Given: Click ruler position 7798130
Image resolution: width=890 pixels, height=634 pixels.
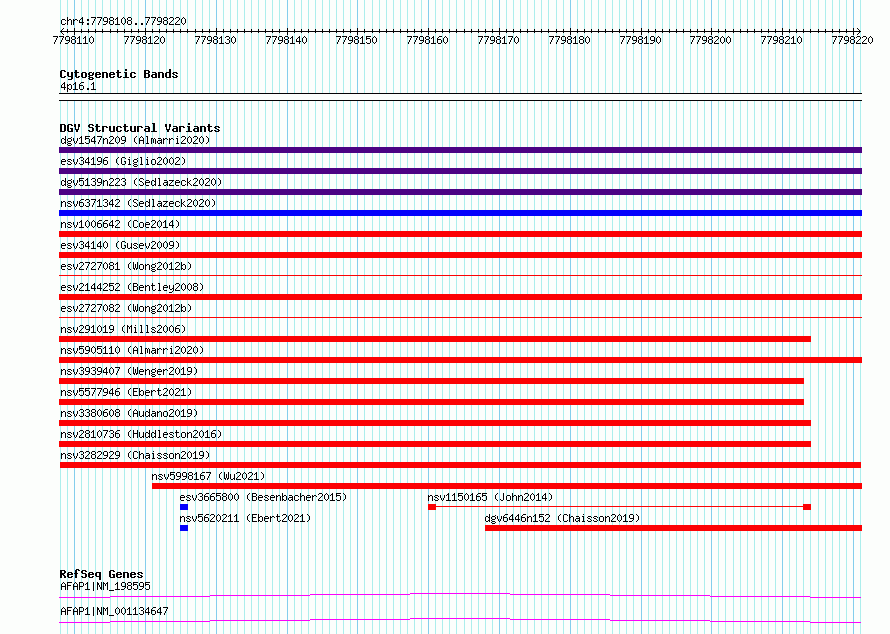Looking at the screenshot, I should (215, 40).
